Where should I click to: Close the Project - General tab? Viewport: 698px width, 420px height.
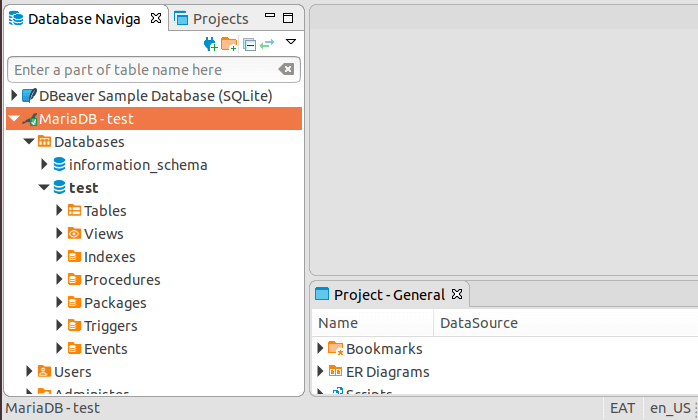point(457,294)
